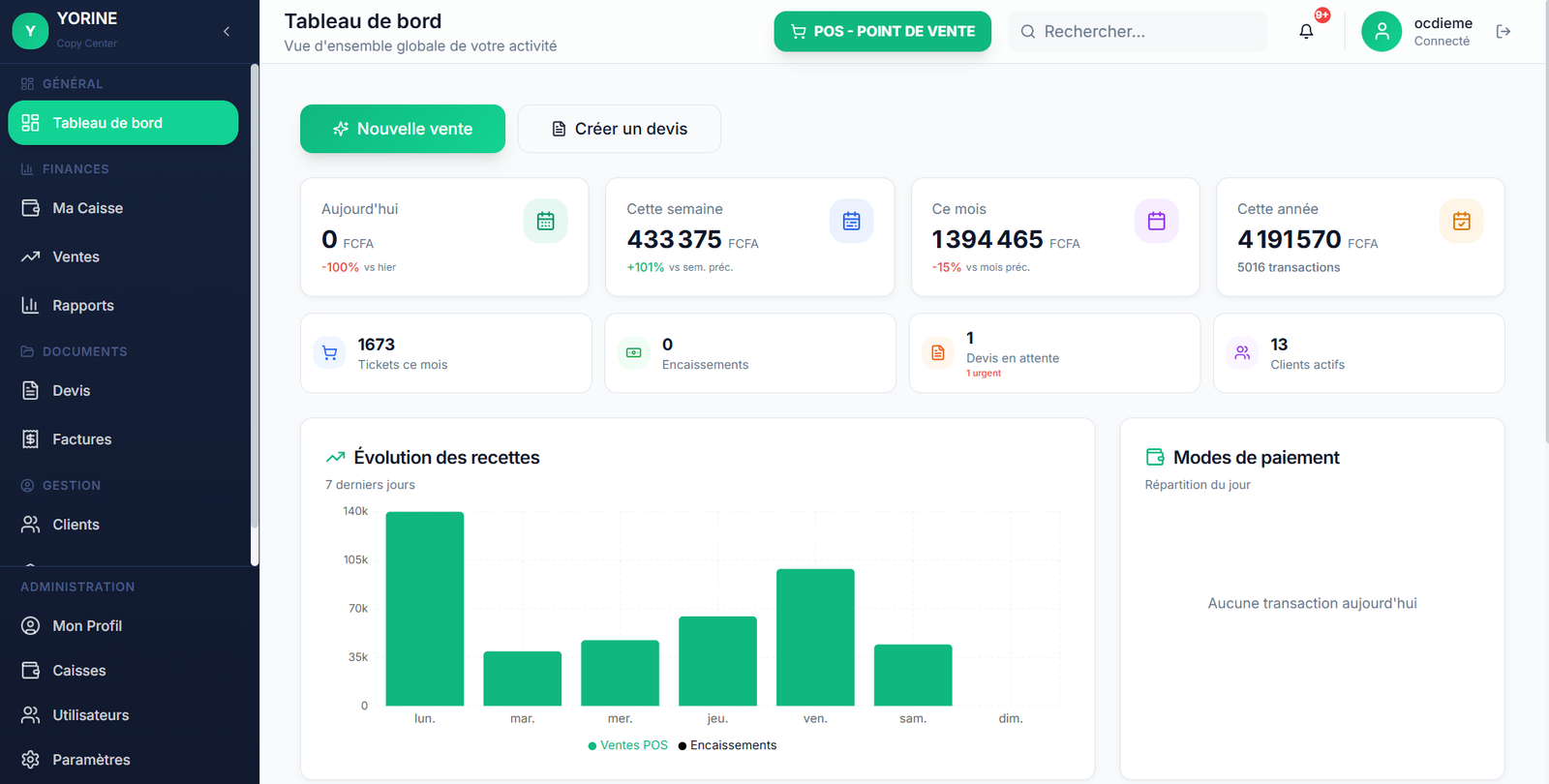Click the shopping cart icon for Tickets ce mois

coord(330,353)
